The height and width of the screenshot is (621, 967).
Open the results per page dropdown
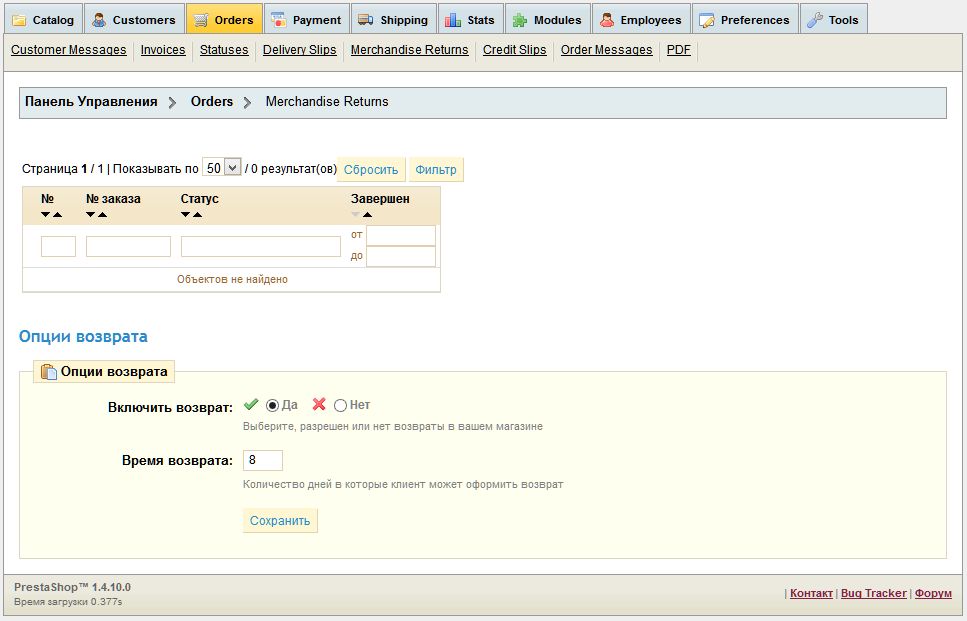(221, 168)
